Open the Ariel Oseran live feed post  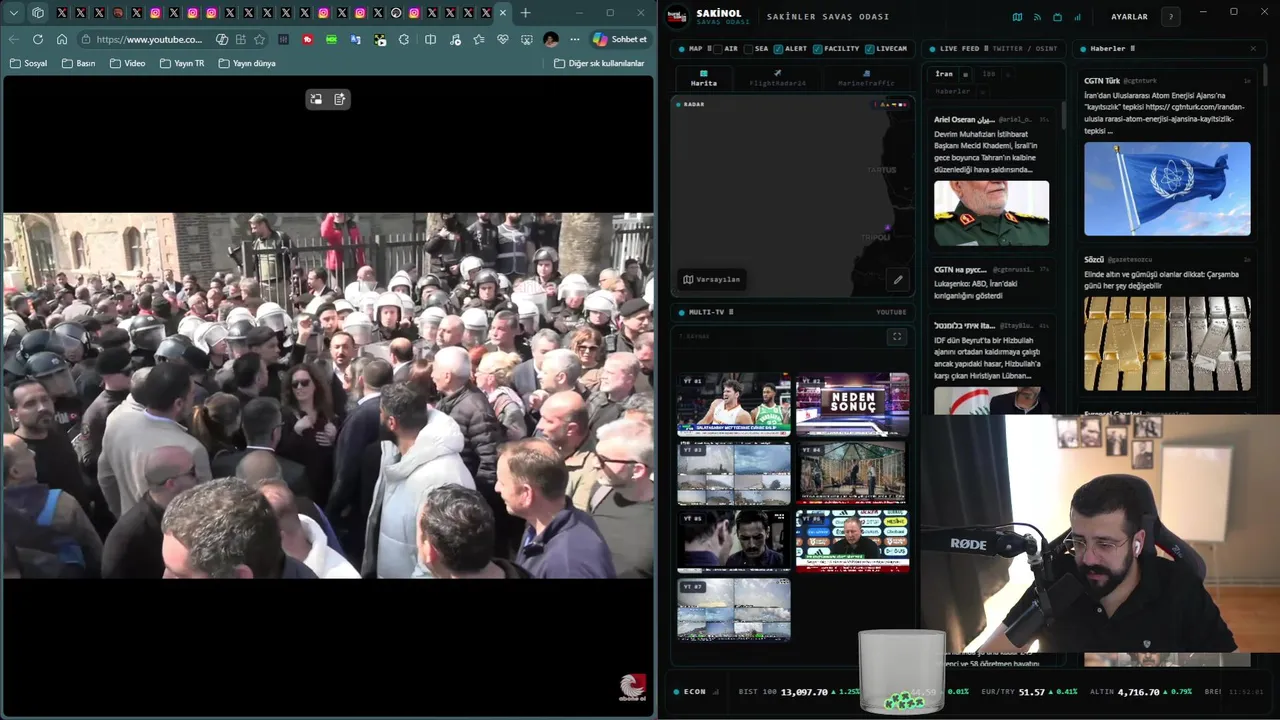tap(992, 179)
